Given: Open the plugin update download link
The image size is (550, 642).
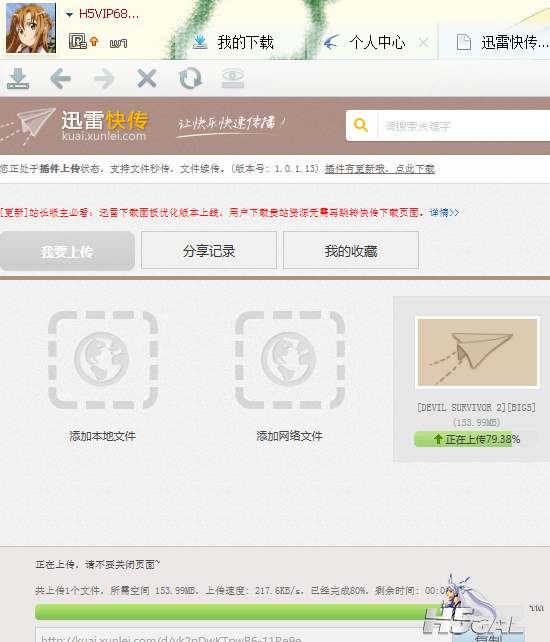Looking at the screenshot, I should click(380, 169).
